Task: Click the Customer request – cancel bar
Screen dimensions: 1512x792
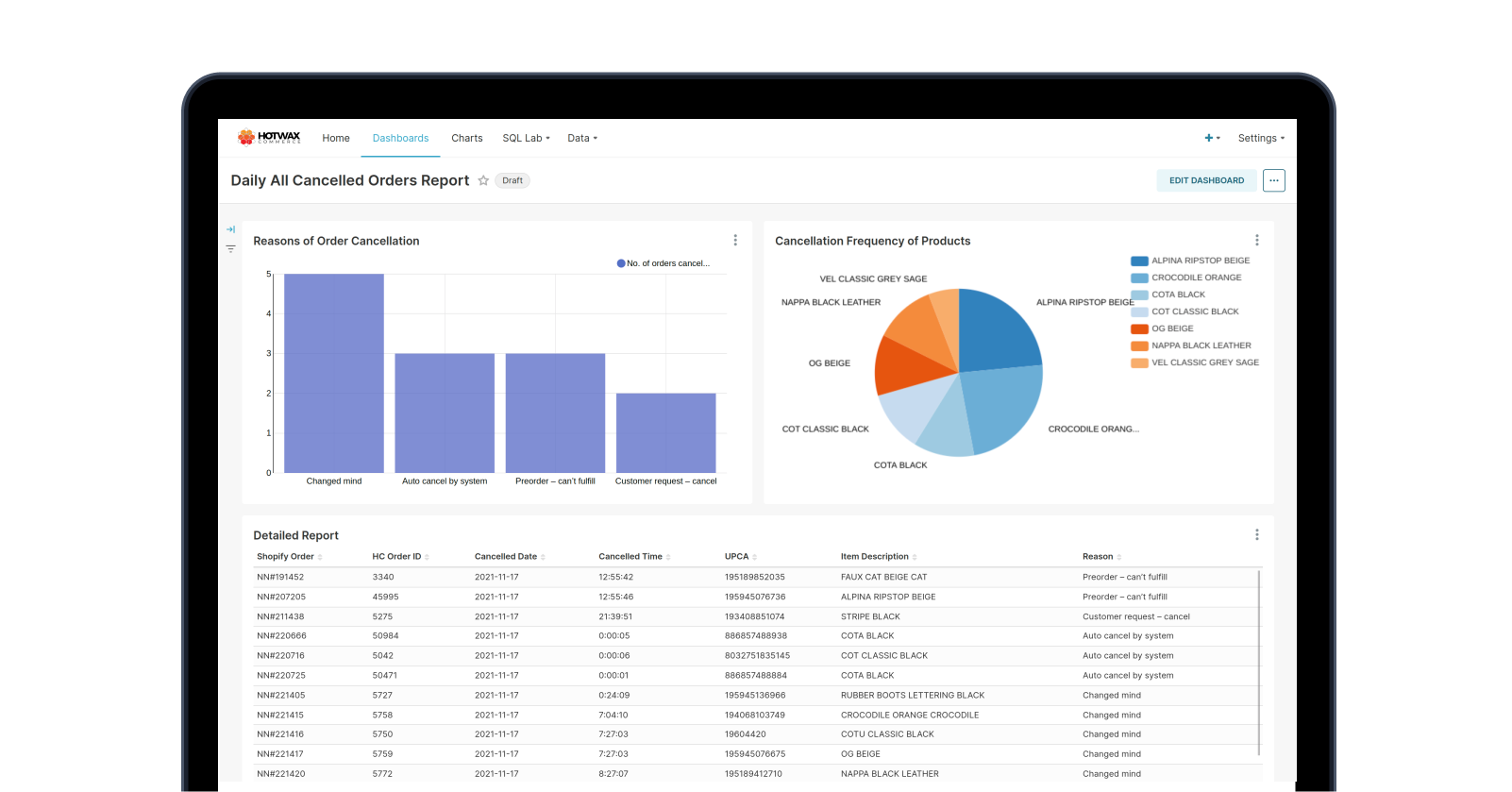Action: click(666, 433)
